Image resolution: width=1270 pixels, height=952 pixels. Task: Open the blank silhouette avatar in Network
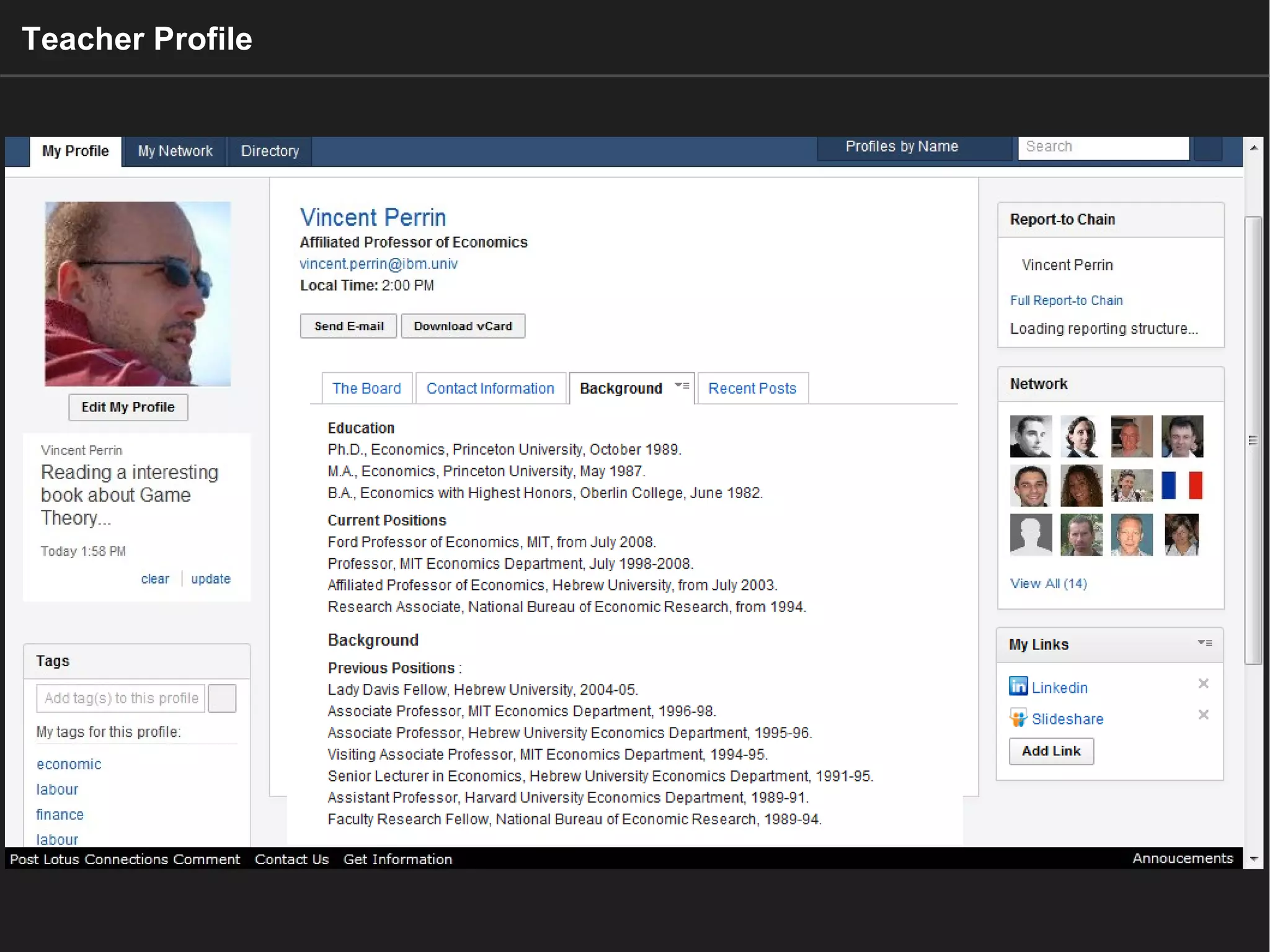click(x=1031, y=535)
